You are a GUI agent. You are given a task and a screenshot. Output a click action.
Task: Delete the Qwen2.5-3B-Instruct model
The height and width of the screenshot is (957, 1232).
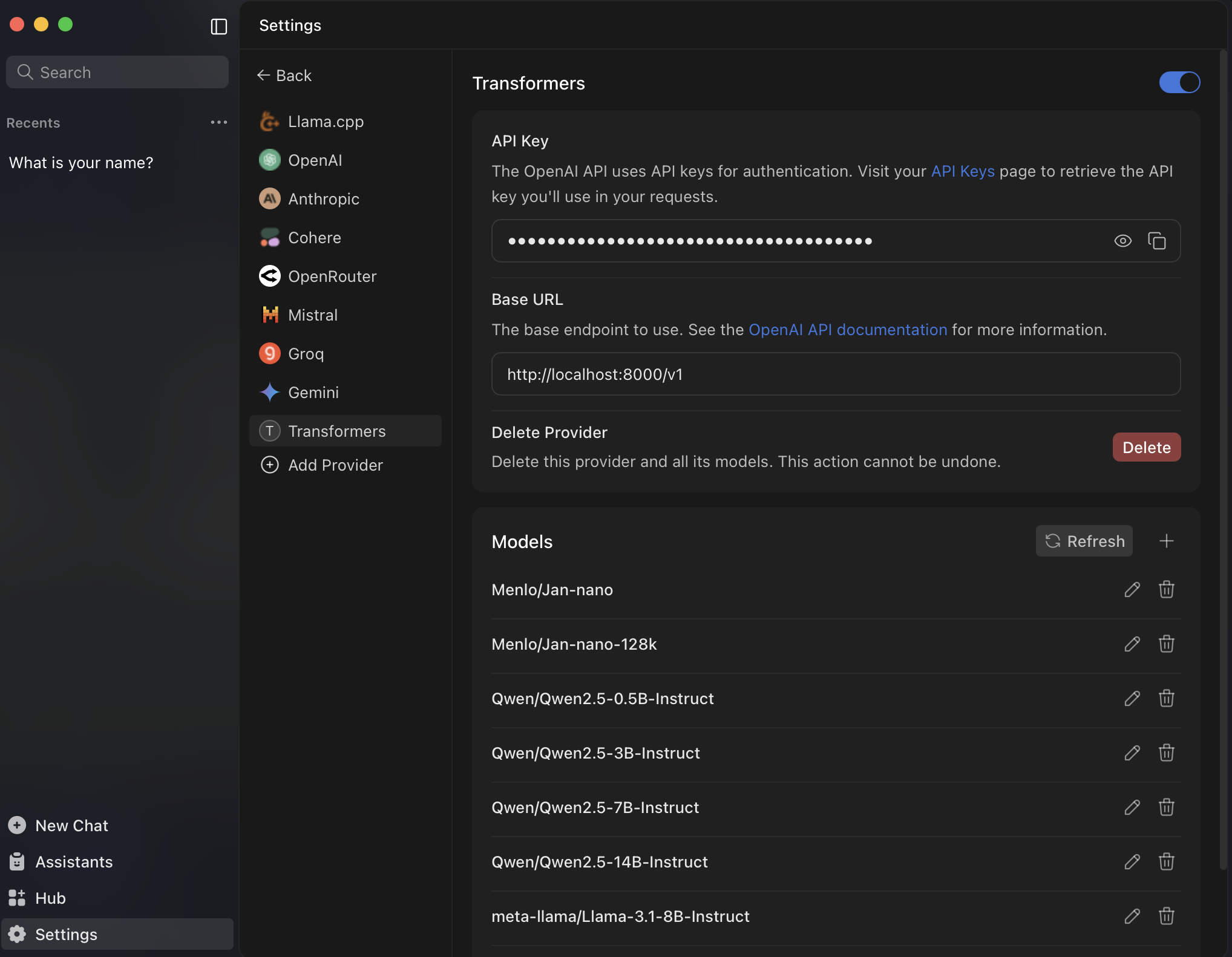(x=1166, y=753)
